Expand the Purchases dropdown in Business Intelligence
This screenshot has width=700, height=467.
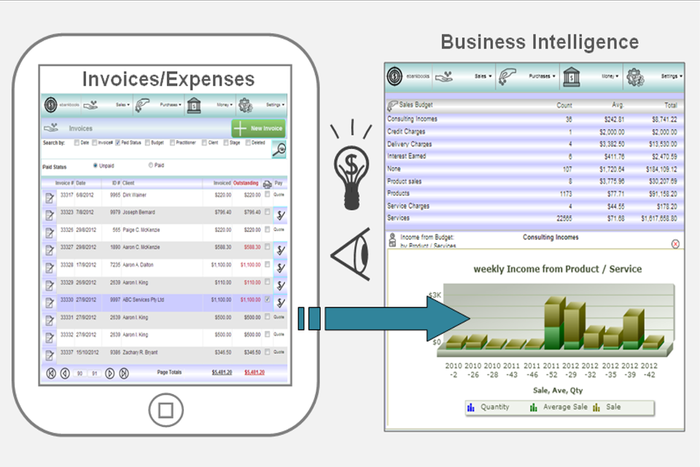540,76
